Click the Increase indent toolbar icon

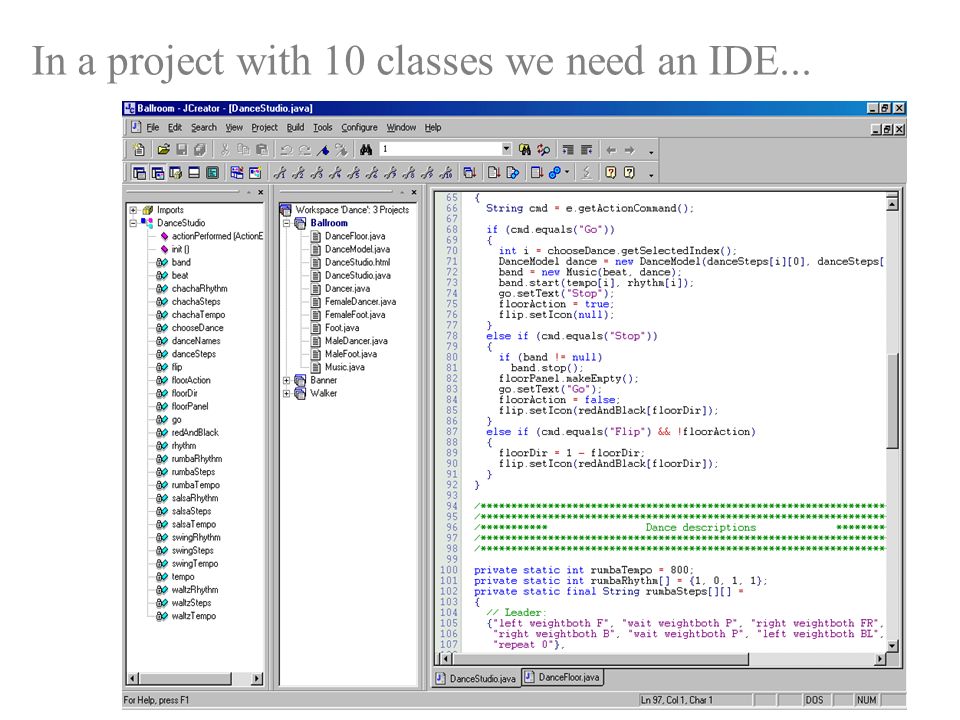[568, 149]
